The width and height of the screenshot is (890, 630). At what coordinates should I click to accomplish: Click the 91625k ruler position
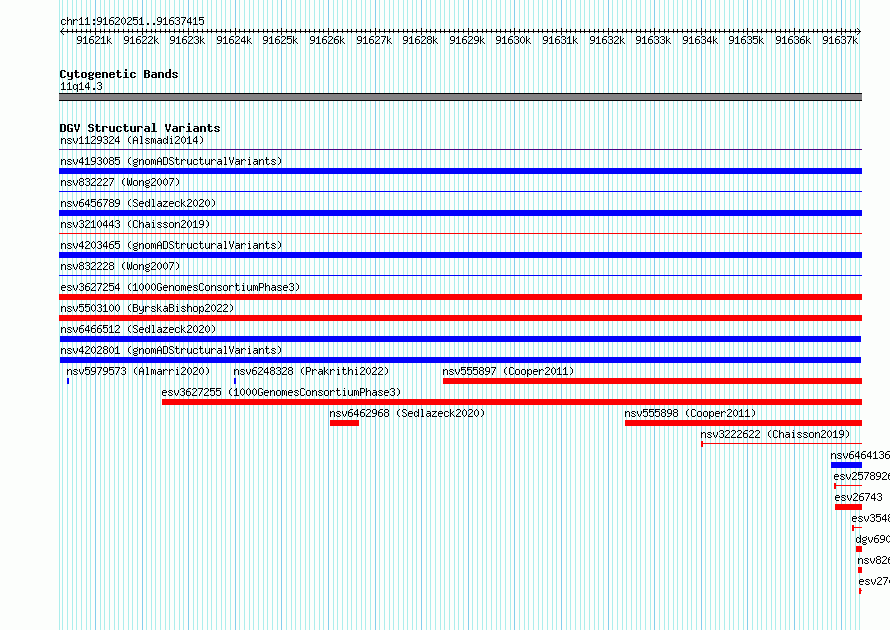(x=280, y=40)
